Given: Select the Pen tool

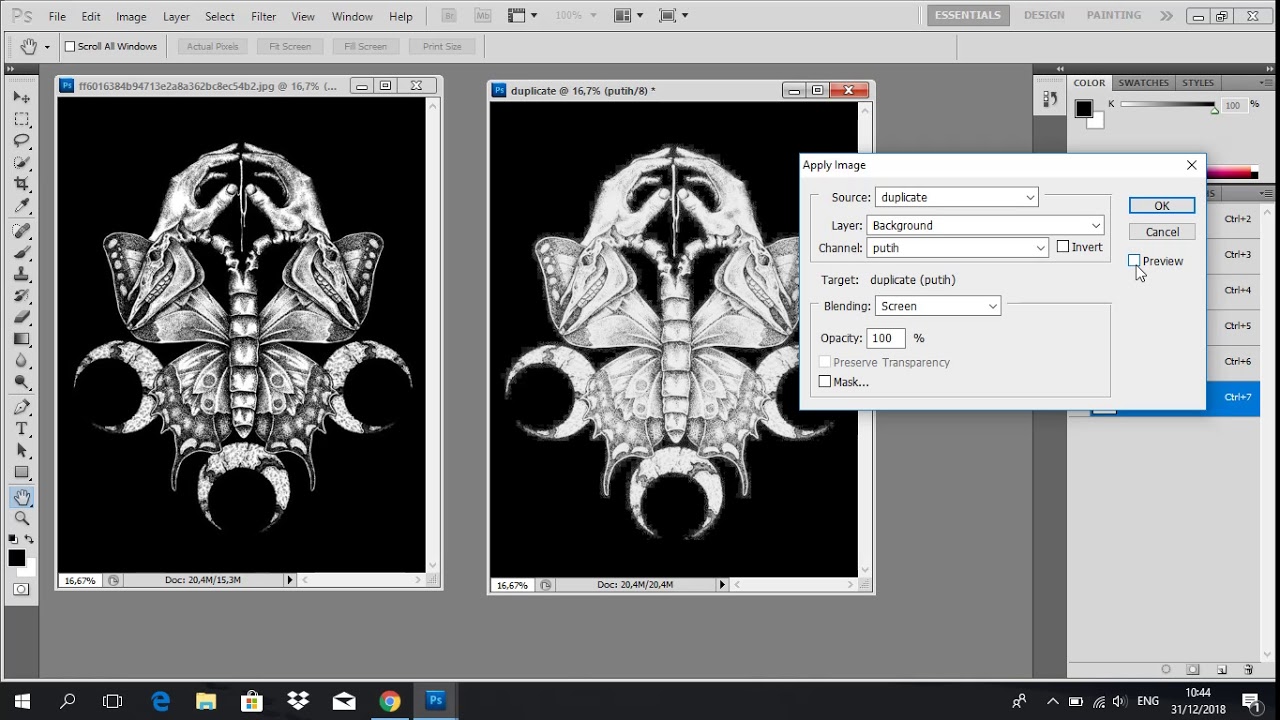Looking at the screenshot, I should pyautogui.click(x=21, y=408).
